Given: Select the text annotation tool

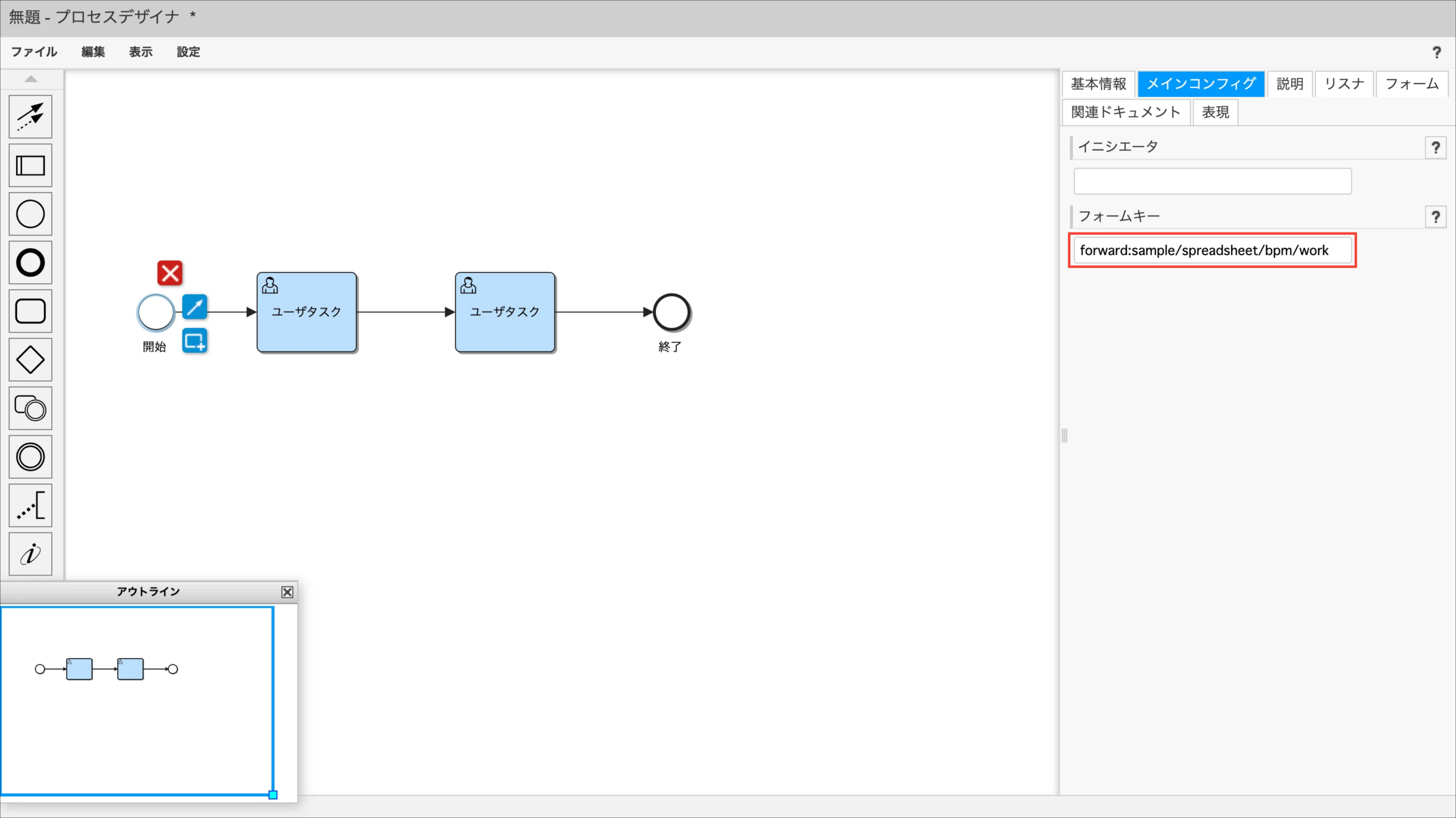Looking at the screenshot, I should 31,505.
